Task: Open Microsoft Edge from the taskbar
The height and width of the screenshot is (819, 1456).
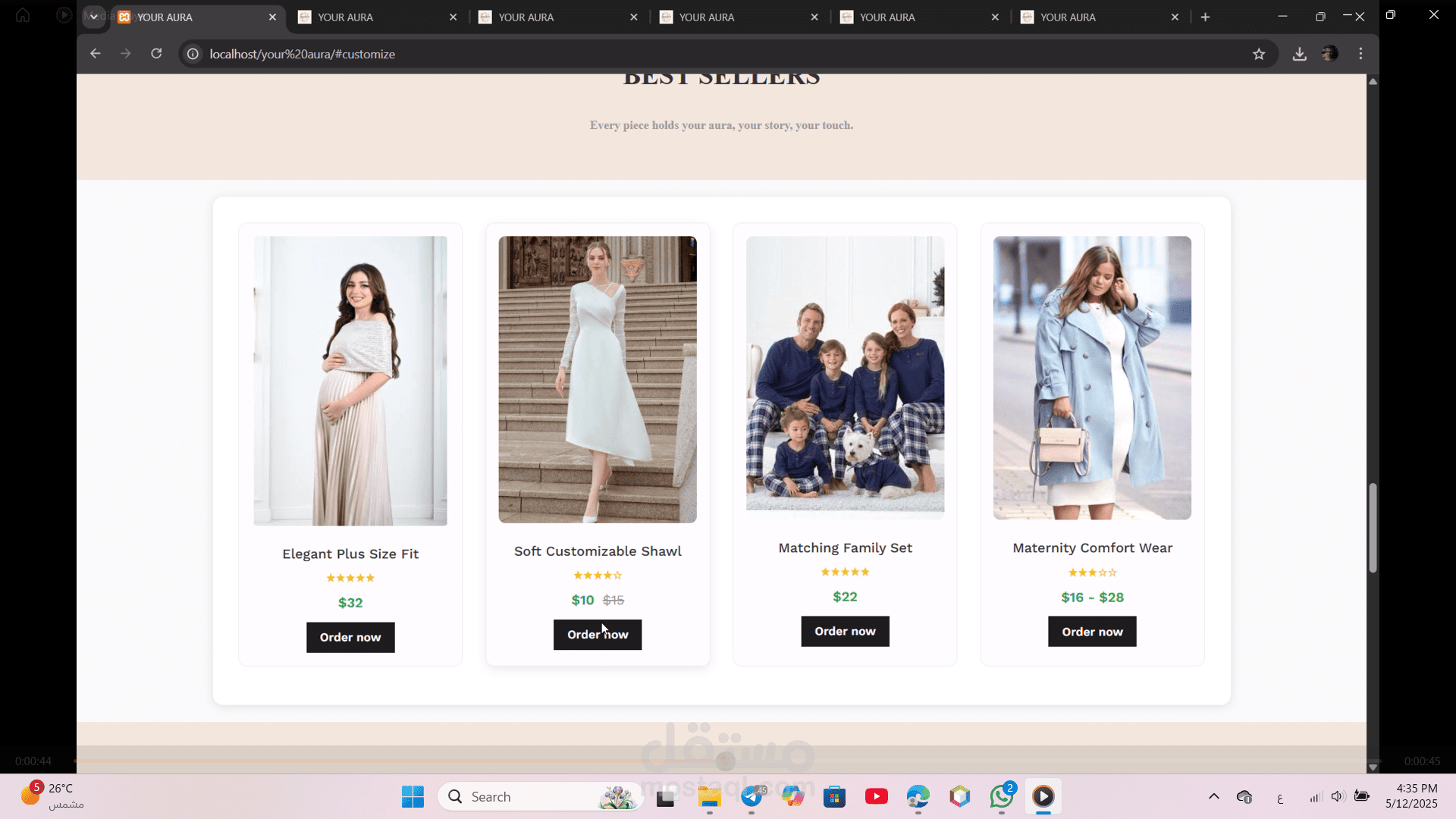Action: click(x=918, y=797)
